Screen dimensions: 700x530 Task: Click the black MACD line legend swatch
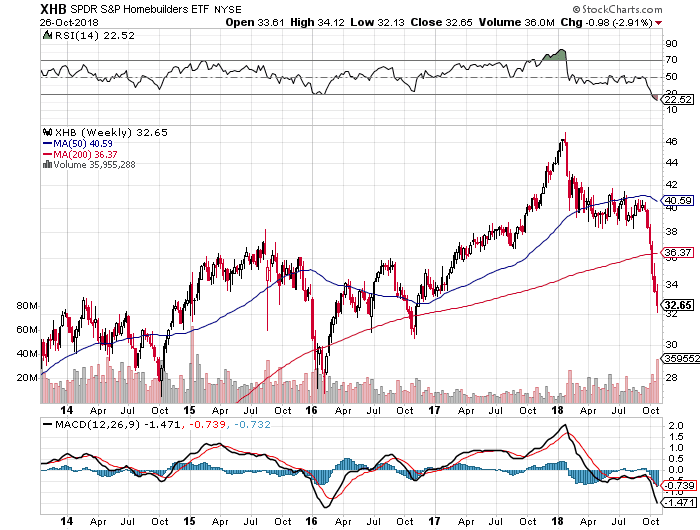pyautogui.click(x=47, y=424)
